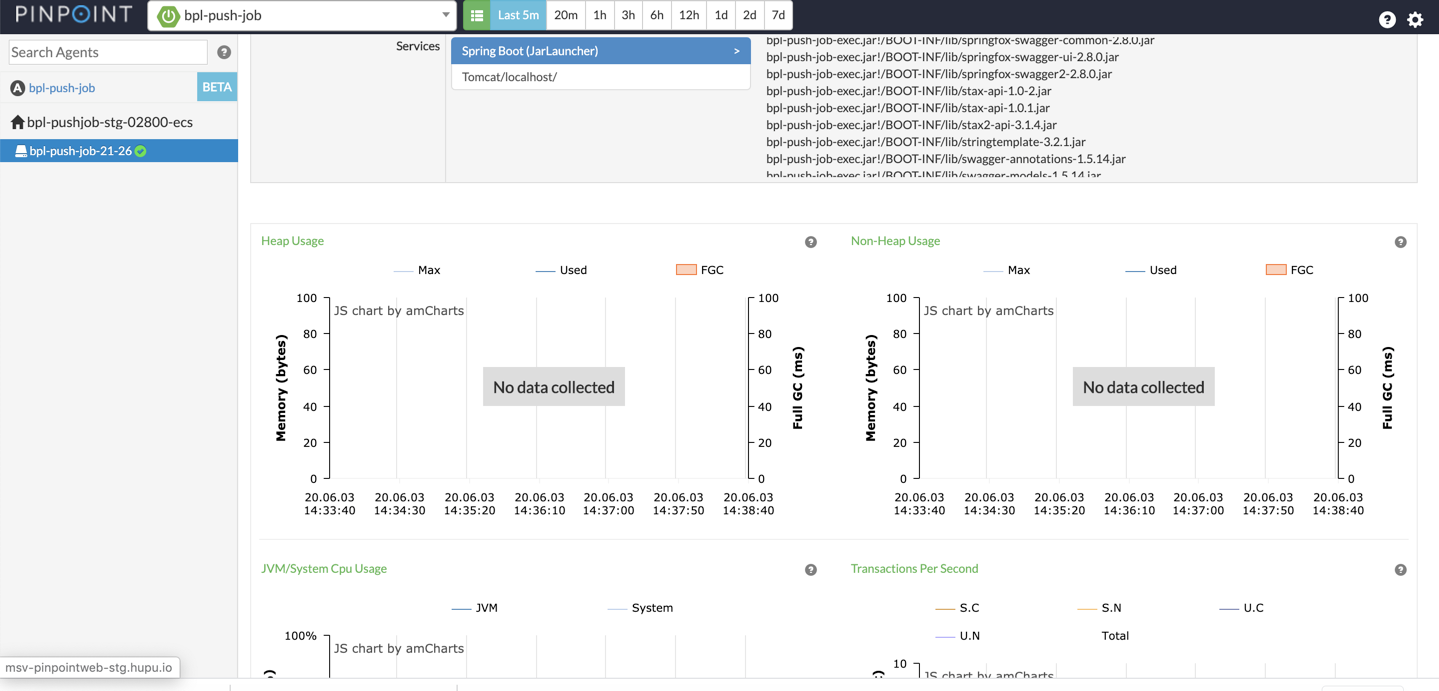Select the 7d time range
Viewport: 1439px width, 691px height.
tap(778, 15)
